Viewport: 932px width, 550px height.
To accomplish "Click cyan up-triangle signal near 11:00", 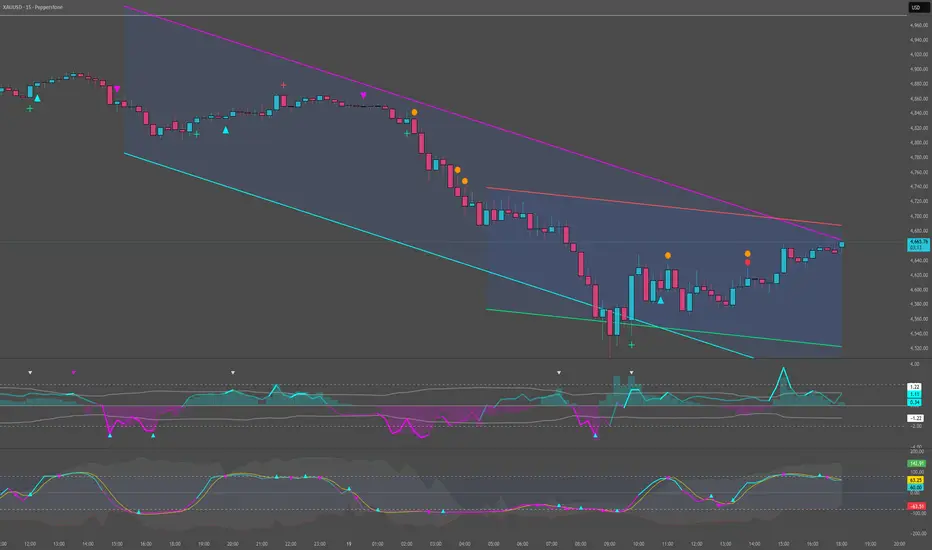I will pos(660,300).
